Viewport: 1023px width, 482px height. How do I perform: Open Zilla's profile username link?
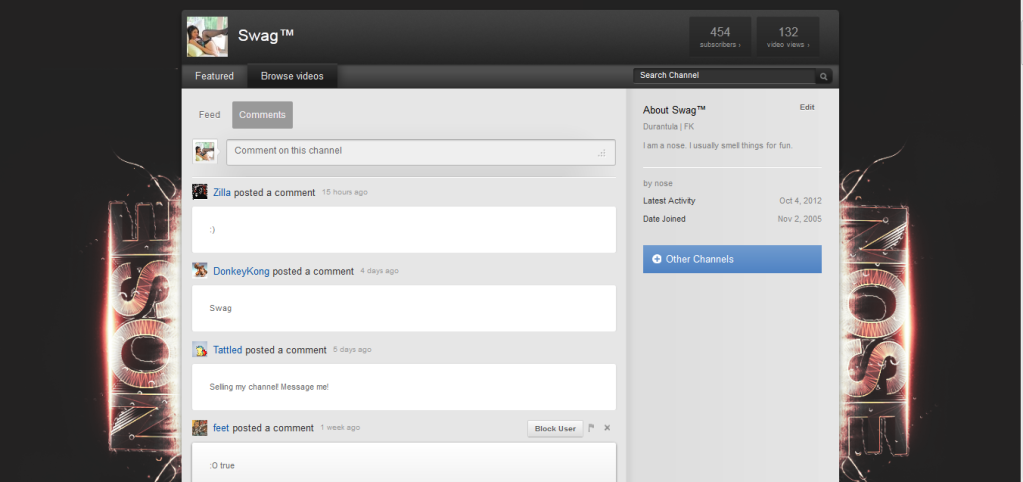coord(221,192)
